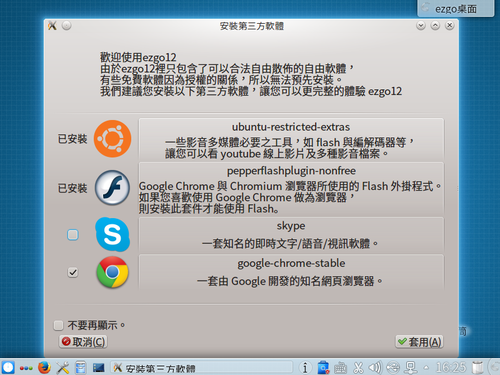Select the ubuntu-restricted-extras description panel
The image size is (500, 375).
291,140
